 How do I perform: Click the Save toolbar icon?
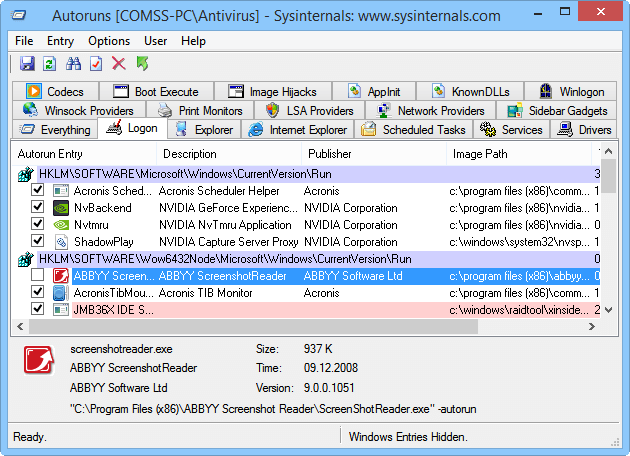(27, 63)
